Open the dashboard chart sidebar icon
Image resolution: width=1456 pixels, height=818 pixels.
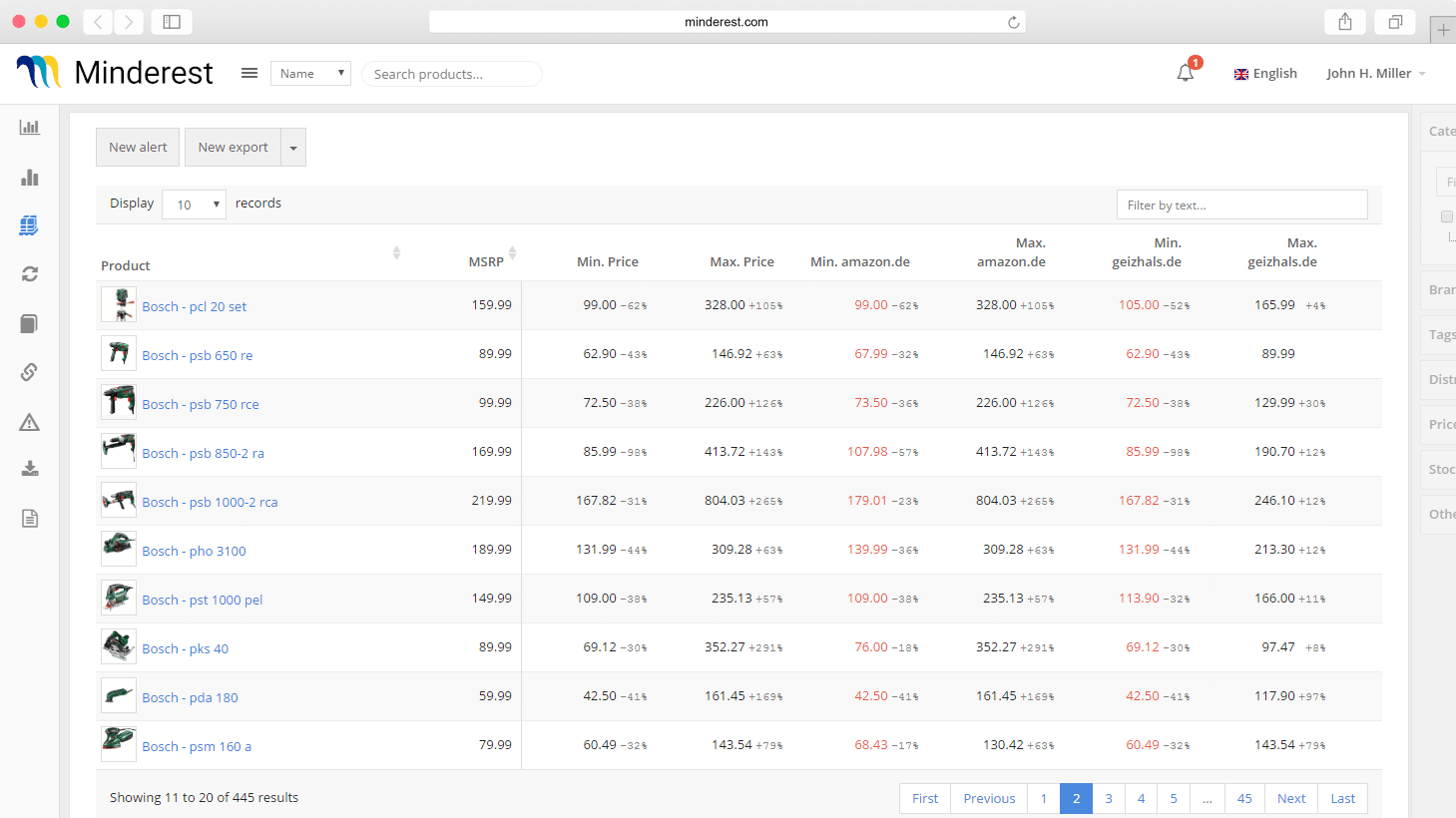tap(30, 127)
